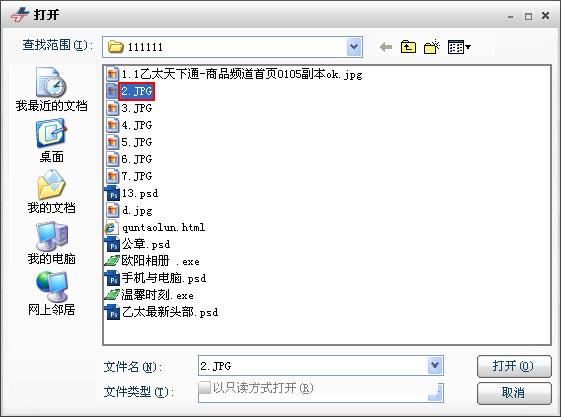Go back using the left arrow icon
This screenshot has height=417, width=561.
point(385,47)
